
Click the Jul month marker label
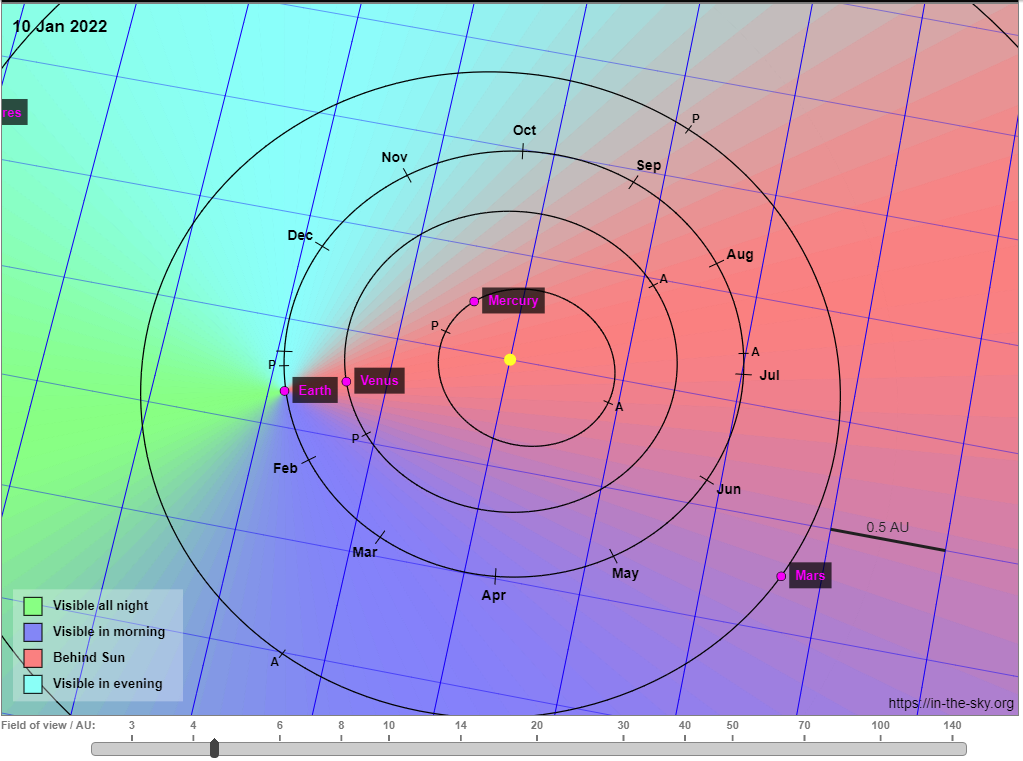click(769, 375)
